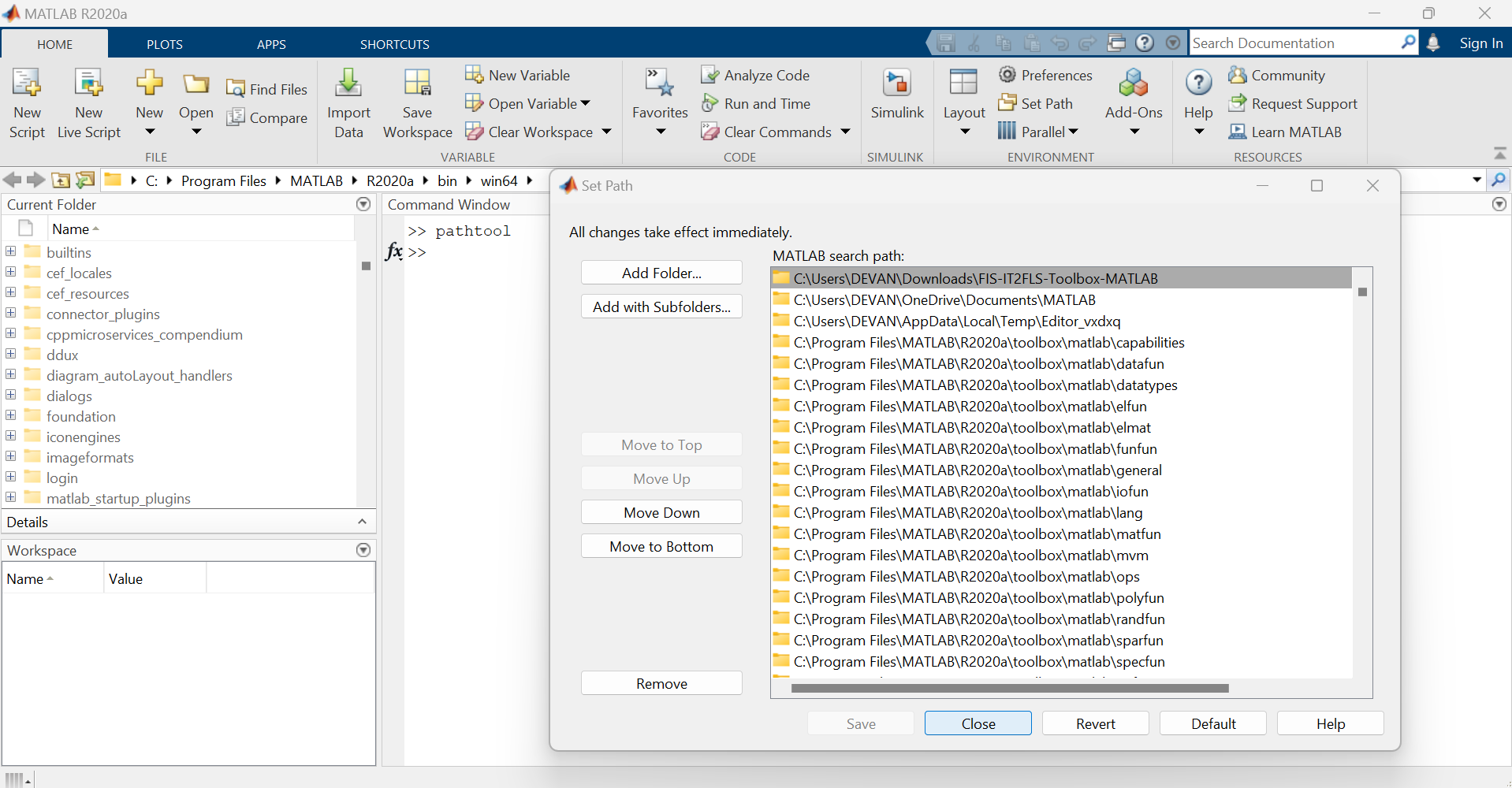The image size is (1512, 788).
Task: Expand the foundation folder
Action: pos(11,415)
